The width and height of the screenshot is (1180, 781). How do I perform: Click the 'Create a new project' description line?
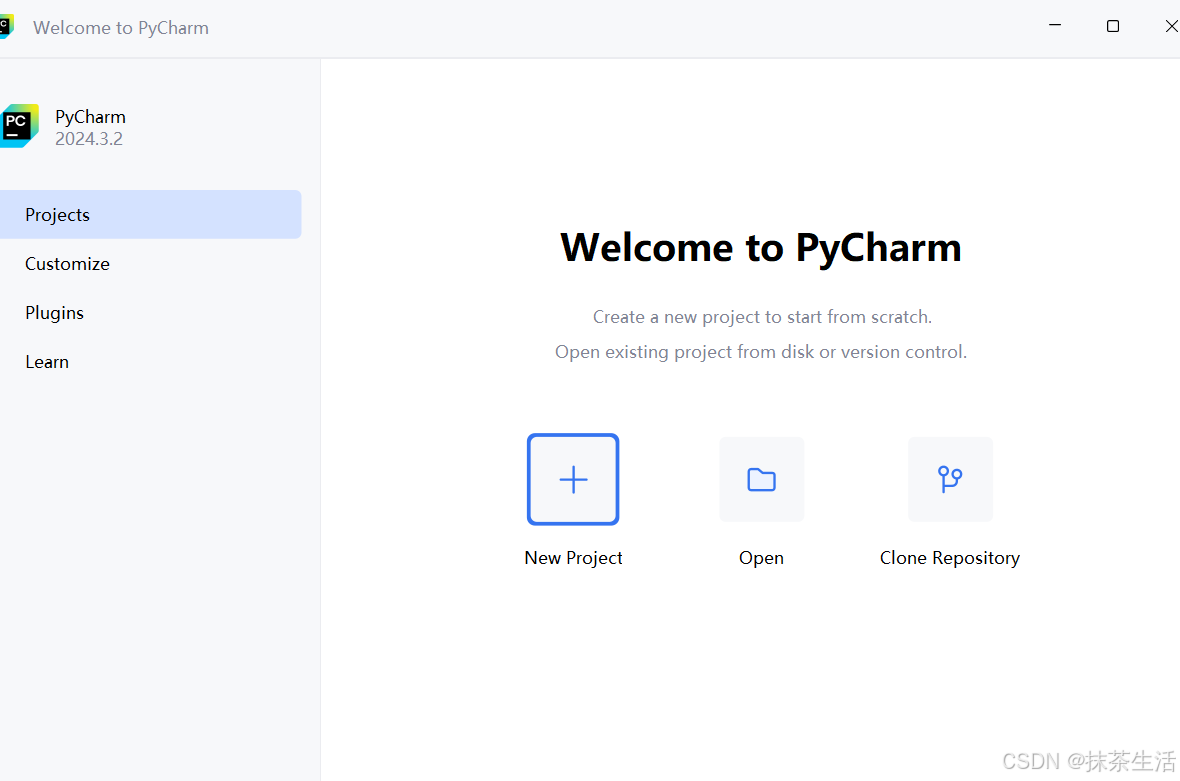(762, 318)
